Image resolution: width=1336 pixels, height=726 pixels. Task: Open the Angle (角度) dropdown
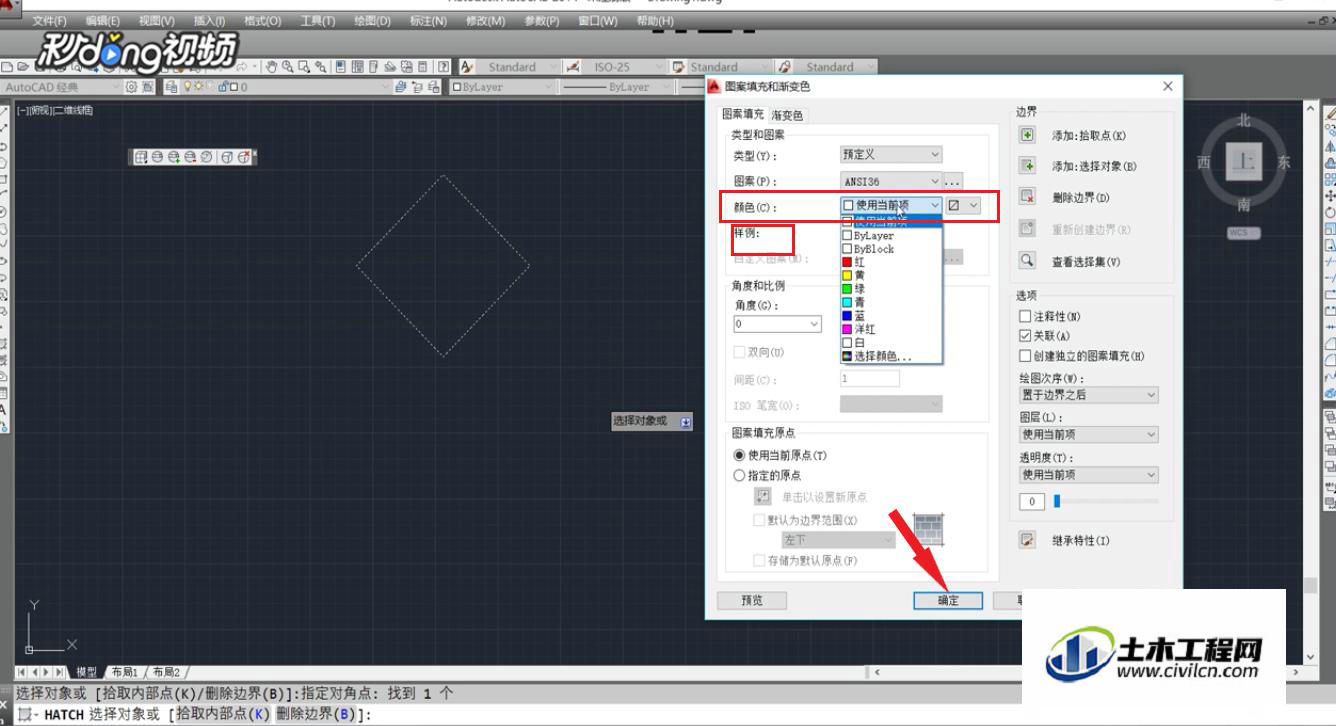pos(777,324)
